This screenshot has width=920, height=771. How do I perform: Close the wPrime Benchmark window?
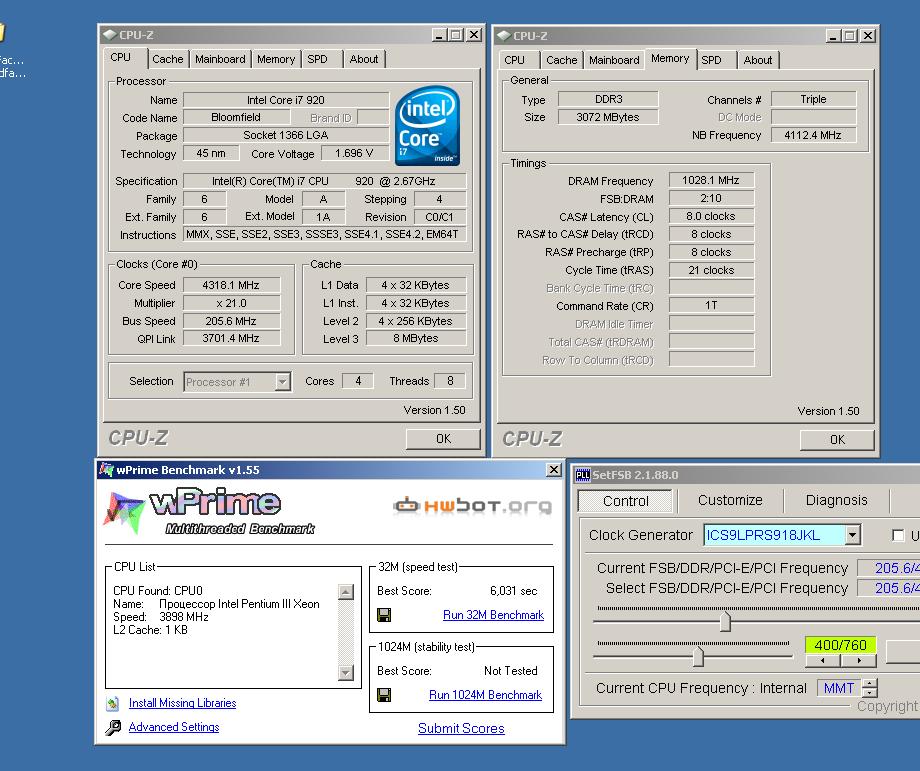point(553,469)
